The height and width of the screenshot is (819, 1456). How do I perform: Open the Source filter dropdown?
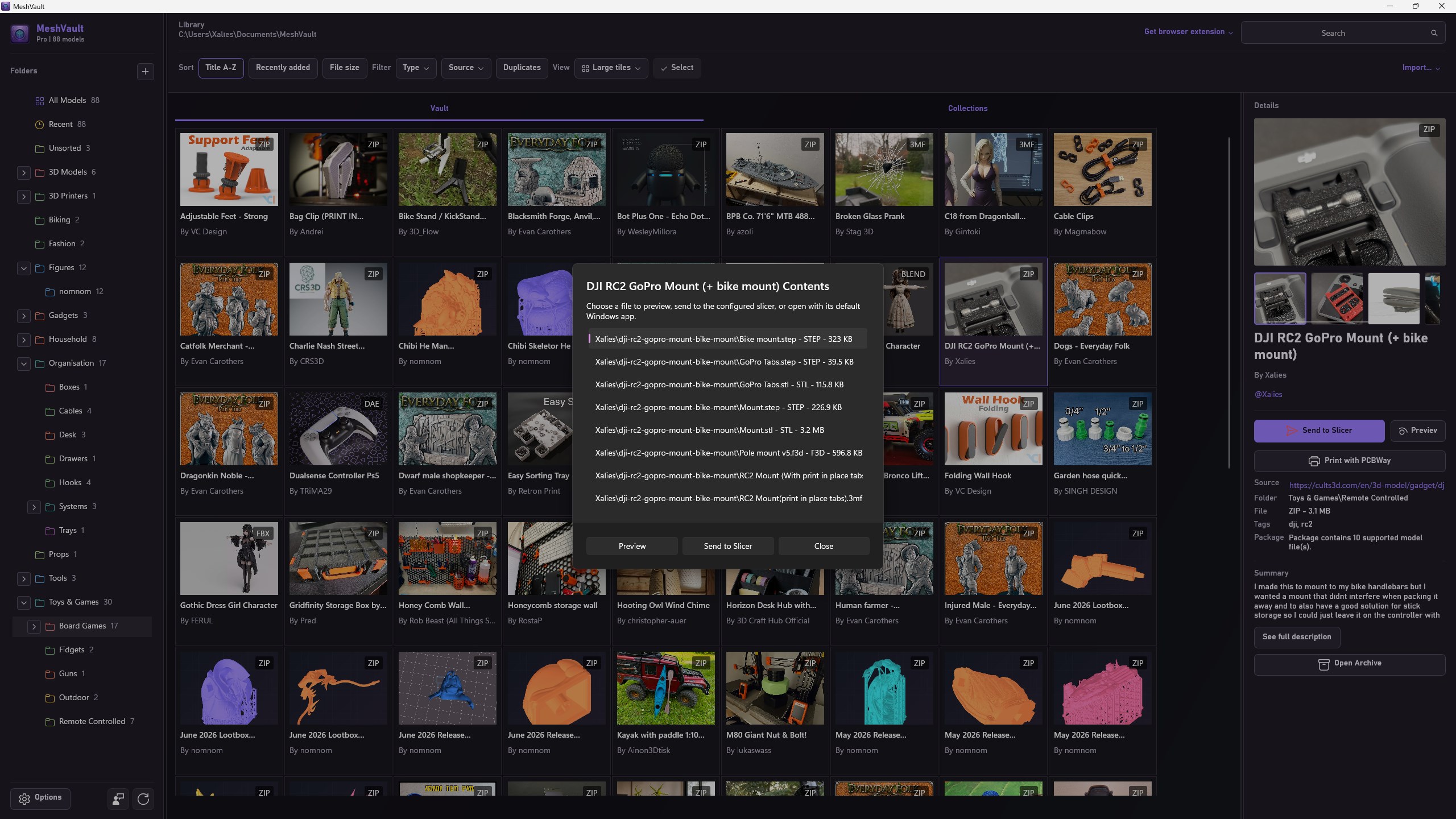pyautogui.click(x=466, y=68)
